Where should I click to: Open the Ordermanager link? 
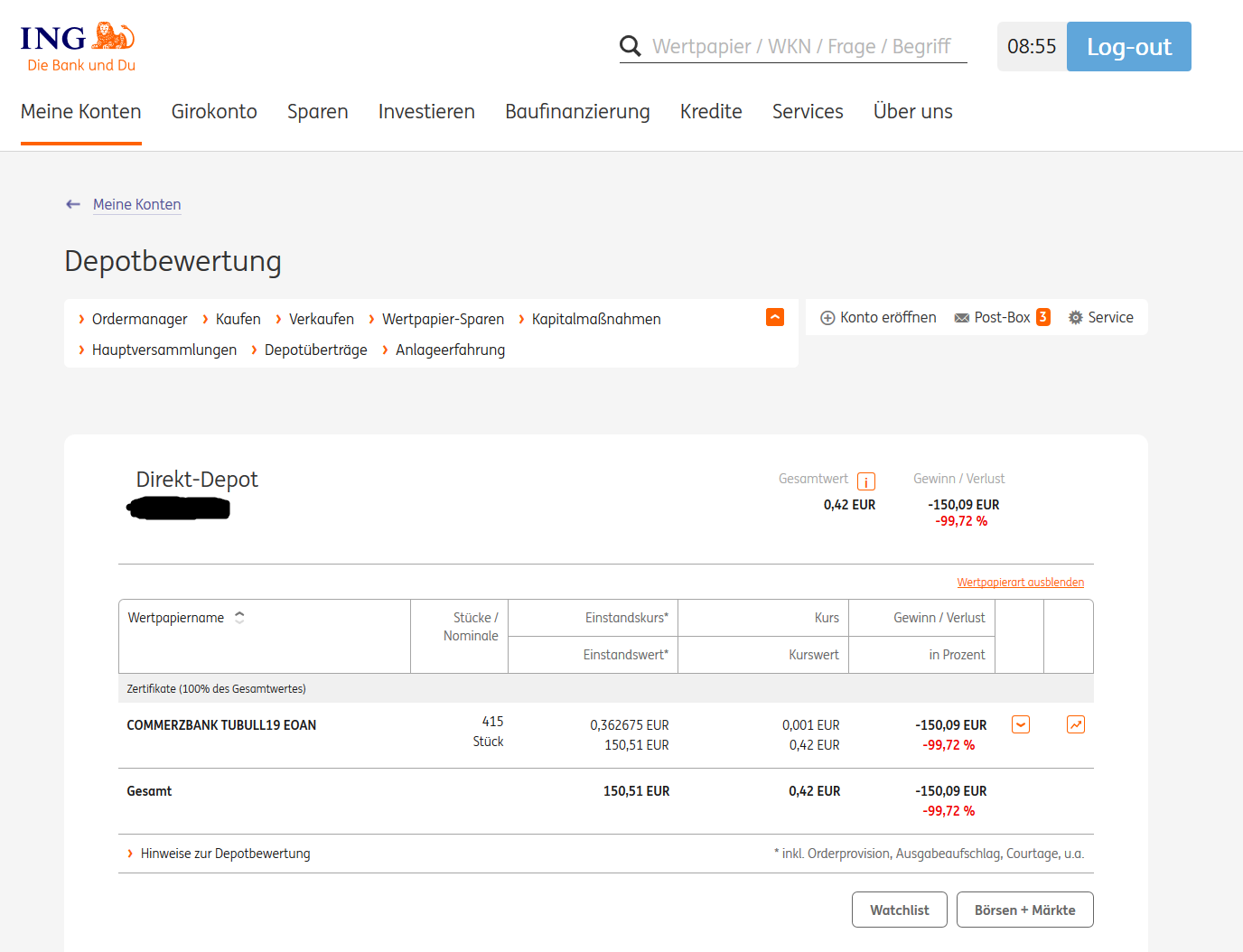(x=139, y=320)
